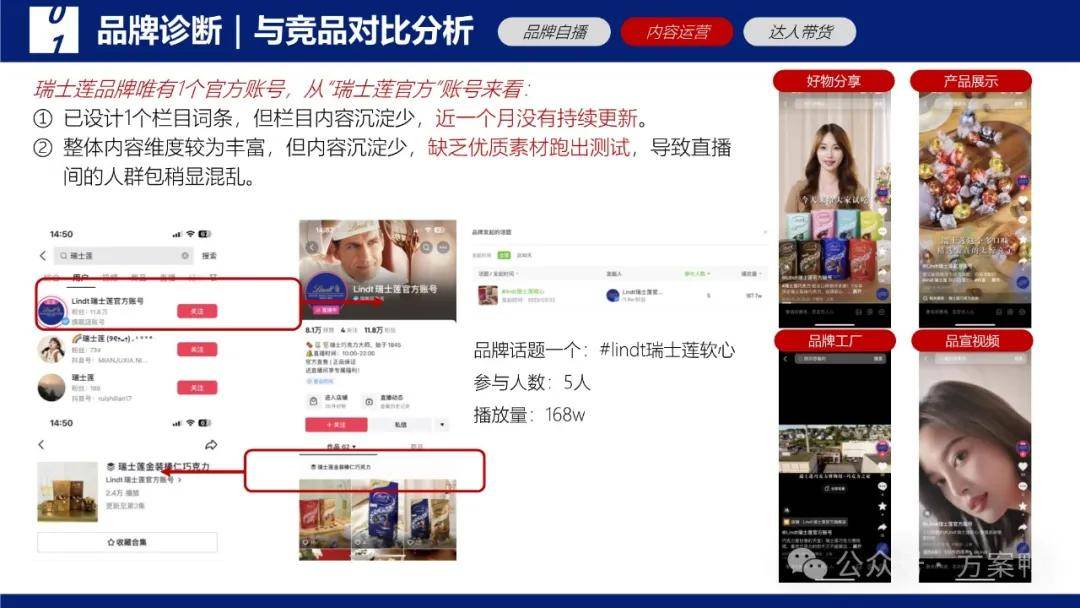Open Lindt瑞士莲官方账号 avatar in search results
This screenshot has height=608, width=1080.
[x=52, y=311]
